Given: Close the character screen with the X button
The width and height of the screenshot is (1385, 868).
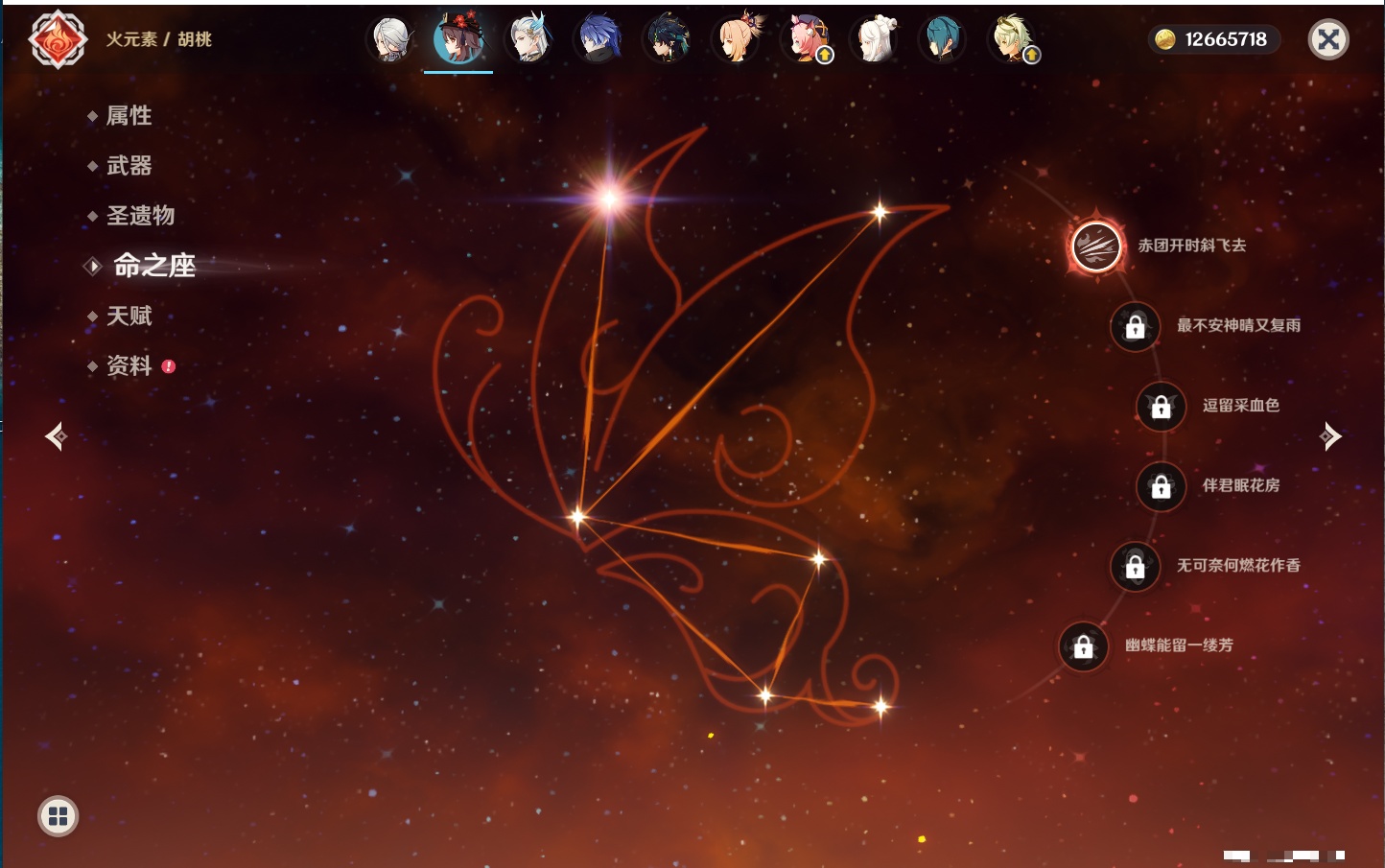Looking at the screenshot, I should [1328, 39].
